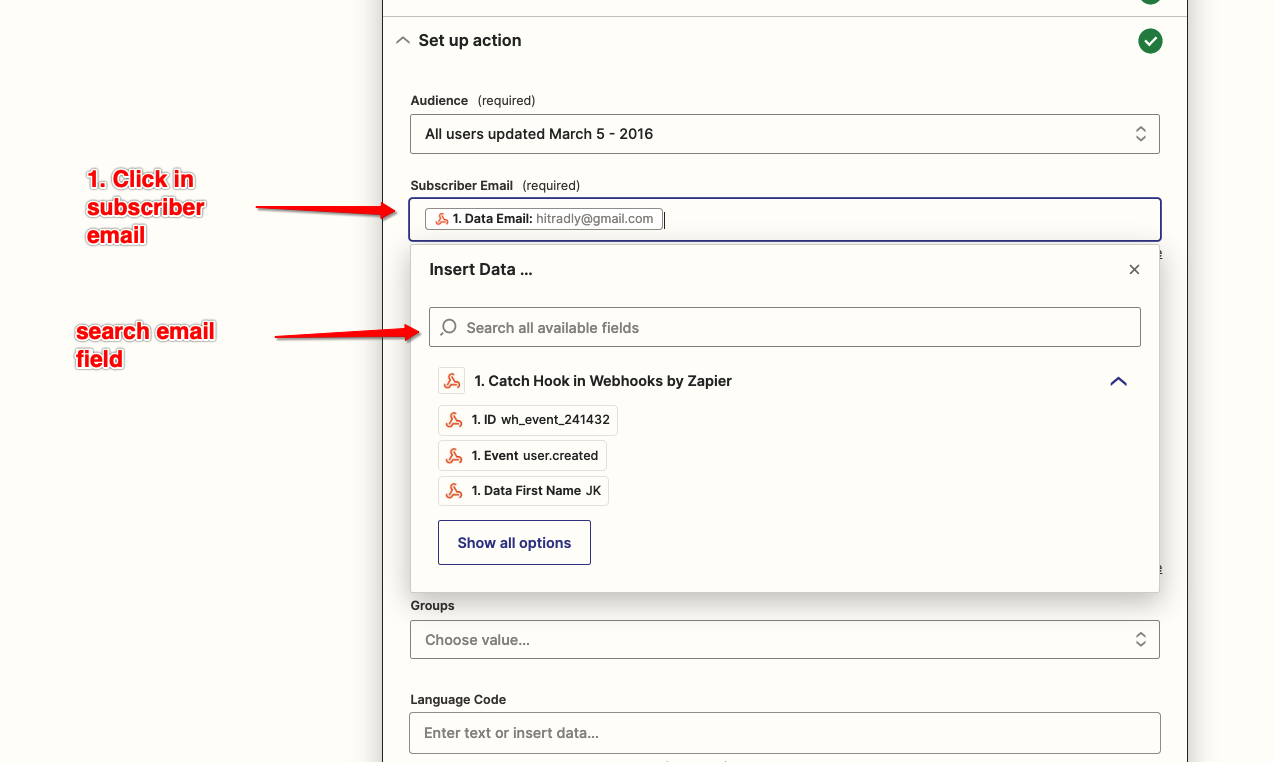1274x762 pixels.
Task: Collapse the Set up action section
Action: coord(403,41)
